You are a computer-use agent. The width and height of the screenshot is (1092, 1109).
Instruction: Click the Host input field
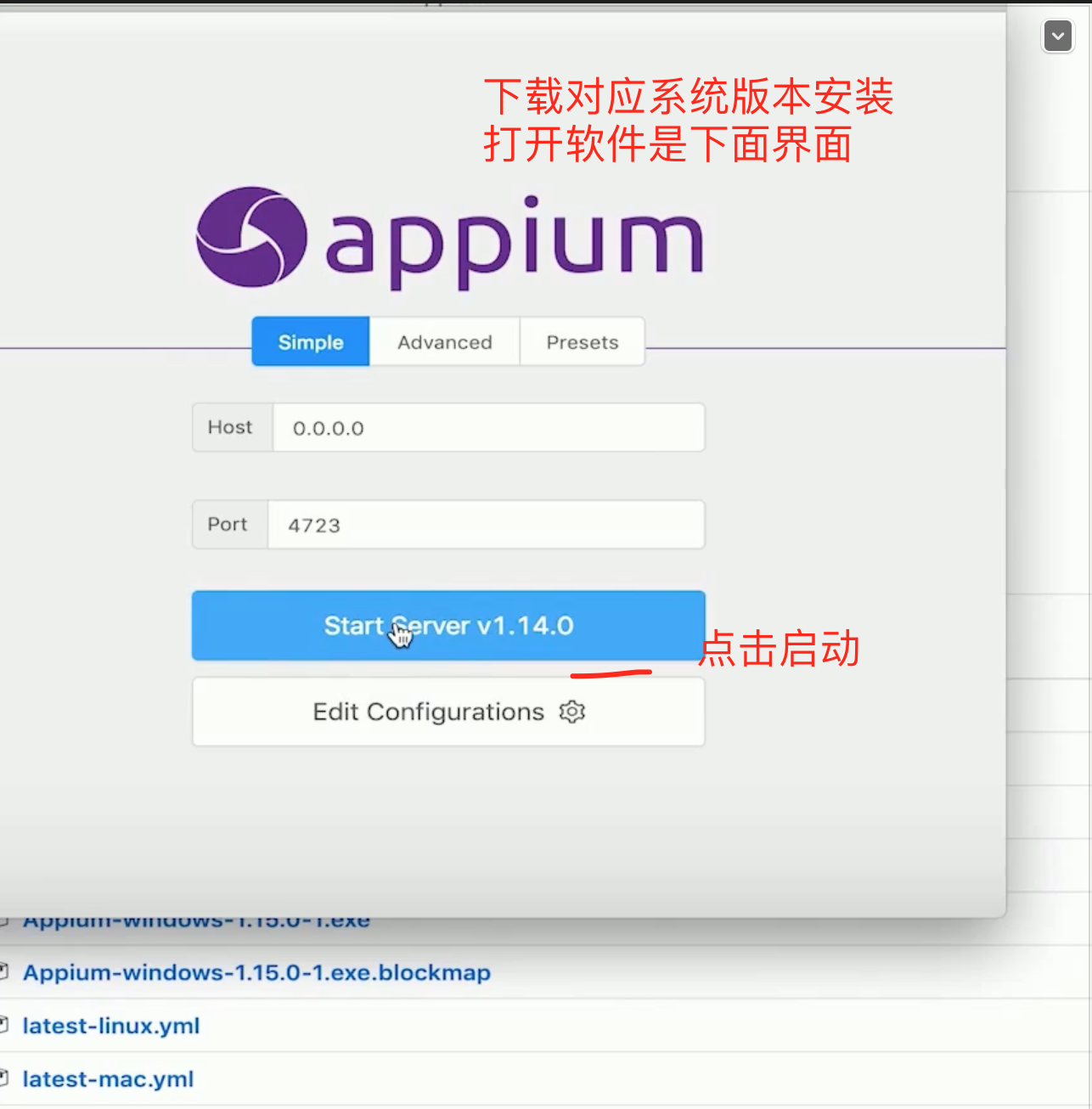pyautogui.click(x=488, y=427)
